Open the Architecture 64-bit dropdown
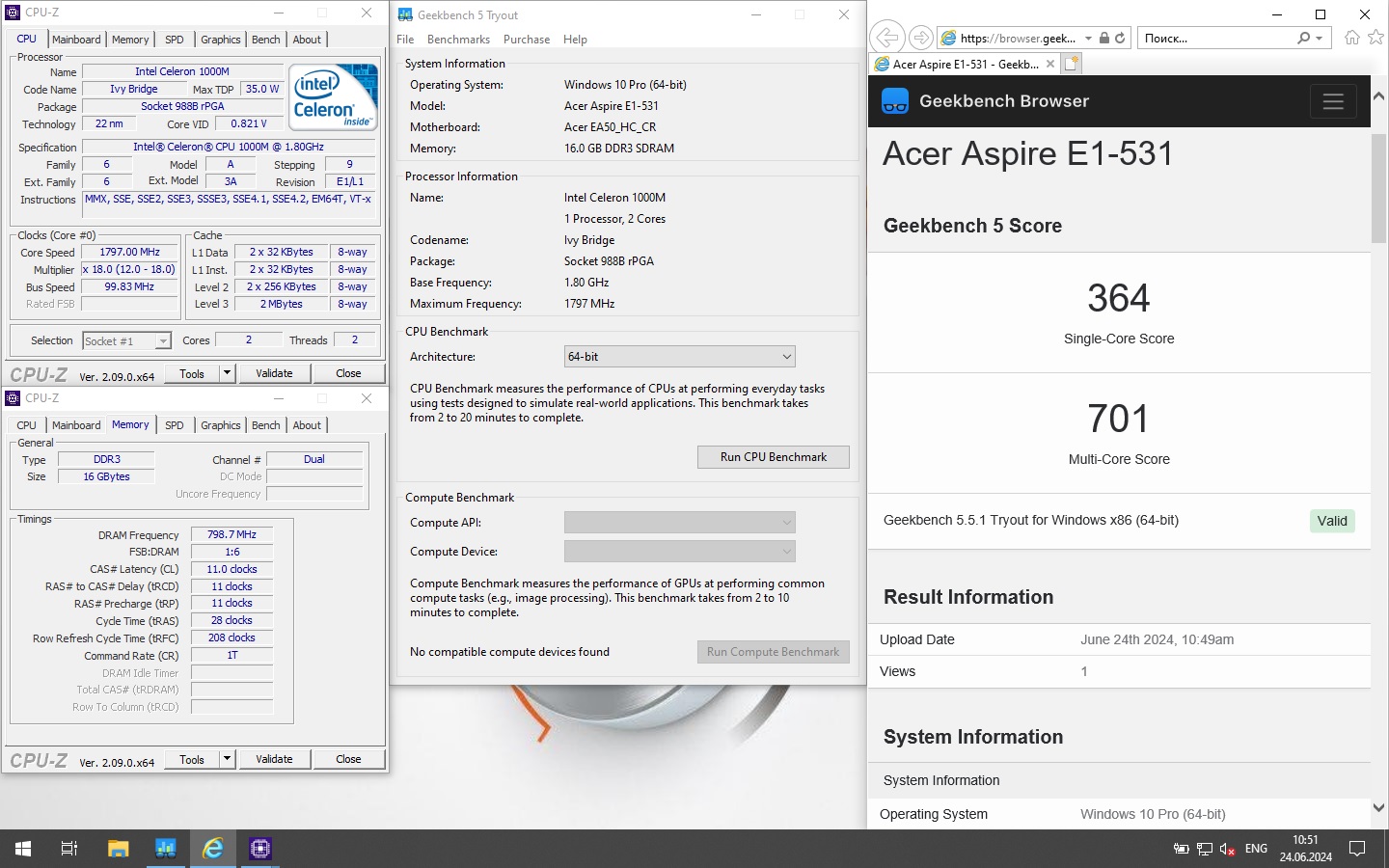The height and width of the screenshot is (868, 1389). [x=679, y=357]
